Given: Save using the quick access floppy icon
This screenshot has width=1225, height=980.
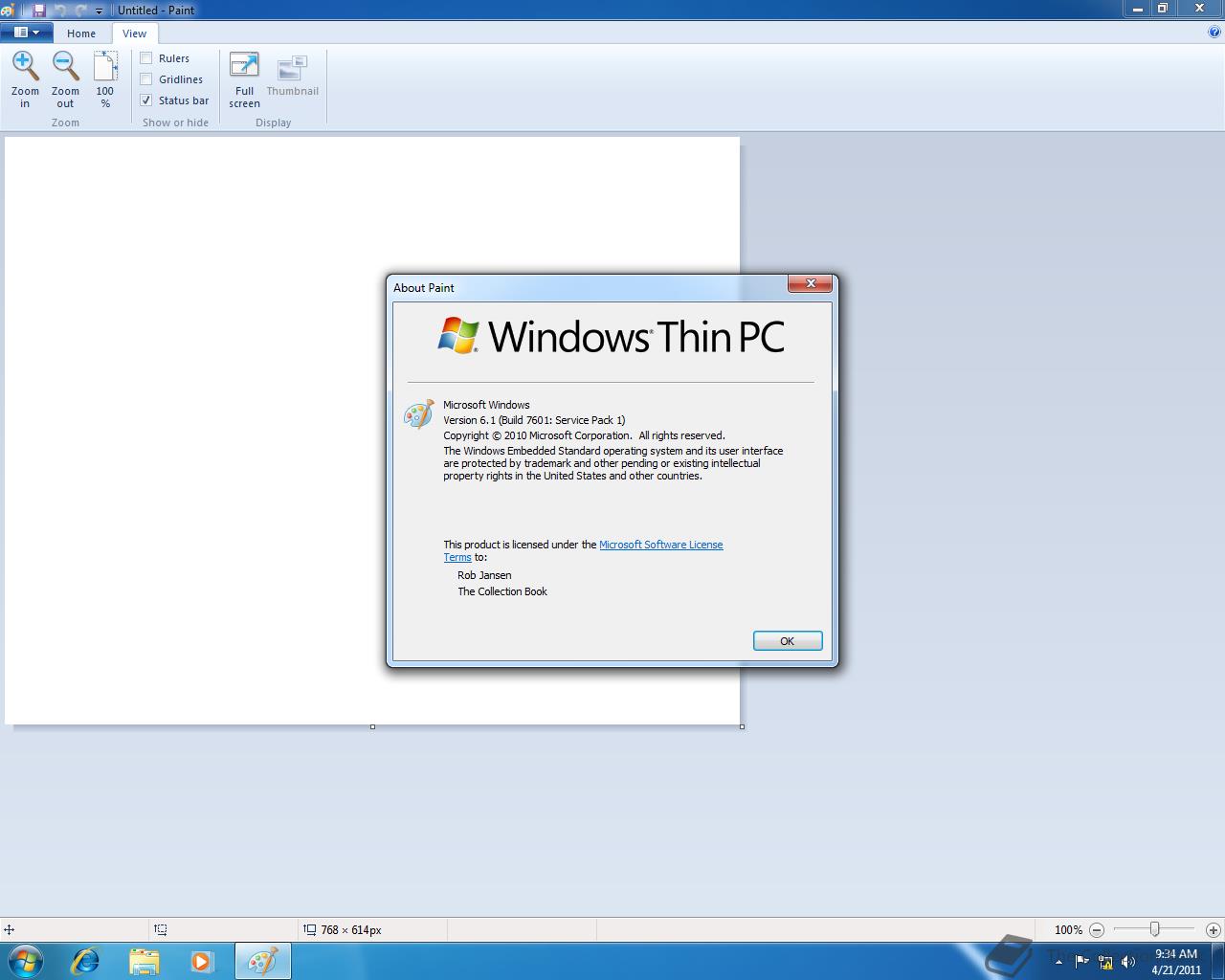Looking at the screenshot, I should pos(39,10).
